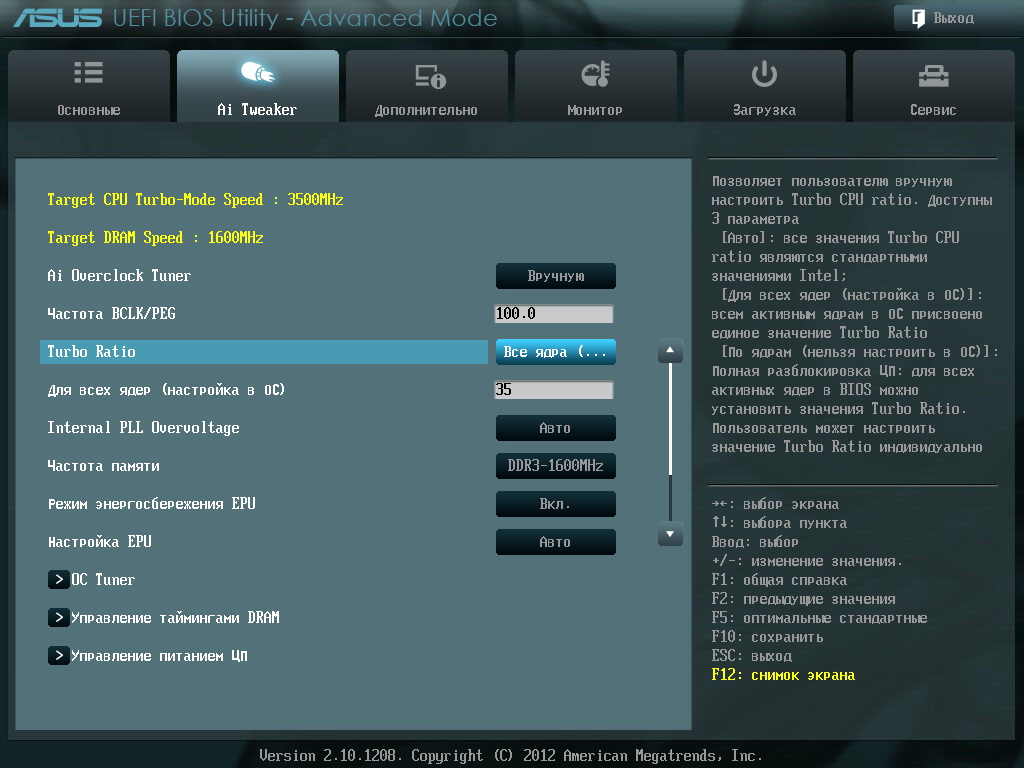The image size is (1024, 768).
Task: Select Режим энергосбережения EPU label
Action: [152, 504]
